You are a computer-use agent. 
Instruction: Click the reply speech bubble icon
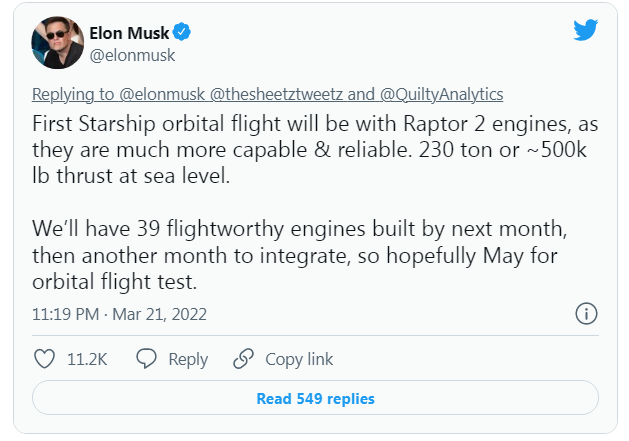(146, 359)
